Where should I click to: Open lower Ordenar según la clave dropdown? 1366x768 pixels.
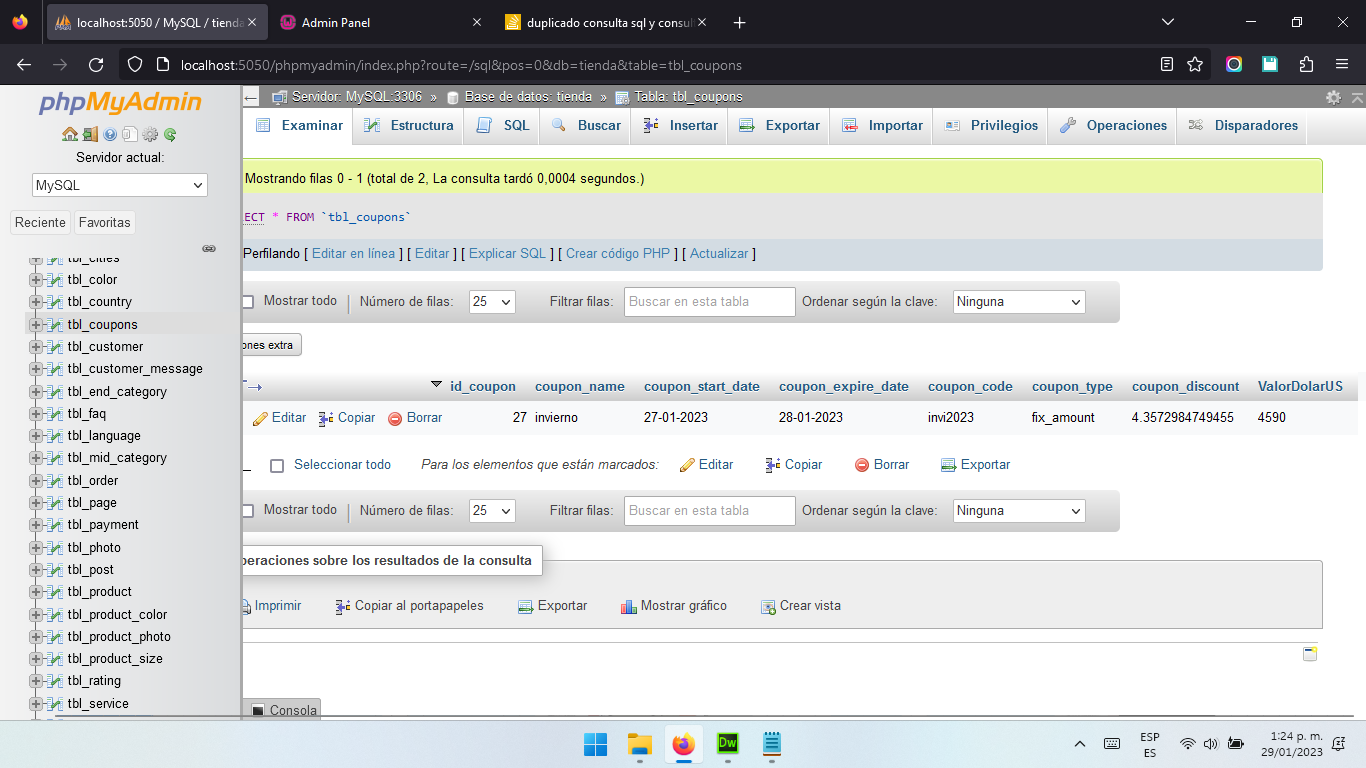tap(1019, 510)
